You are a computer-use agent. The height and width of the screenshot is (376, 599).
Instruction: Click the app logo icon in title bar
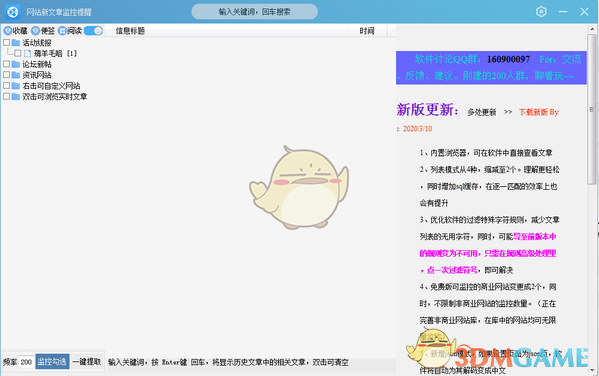(x=13, y=12)
